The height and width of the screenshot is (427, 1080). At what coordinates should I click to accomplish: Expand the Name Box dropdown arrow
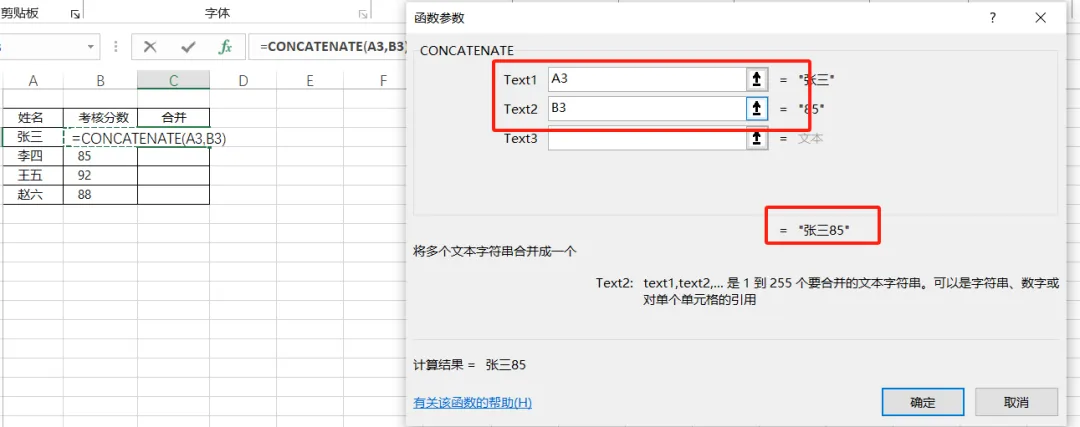click(91, 47)
